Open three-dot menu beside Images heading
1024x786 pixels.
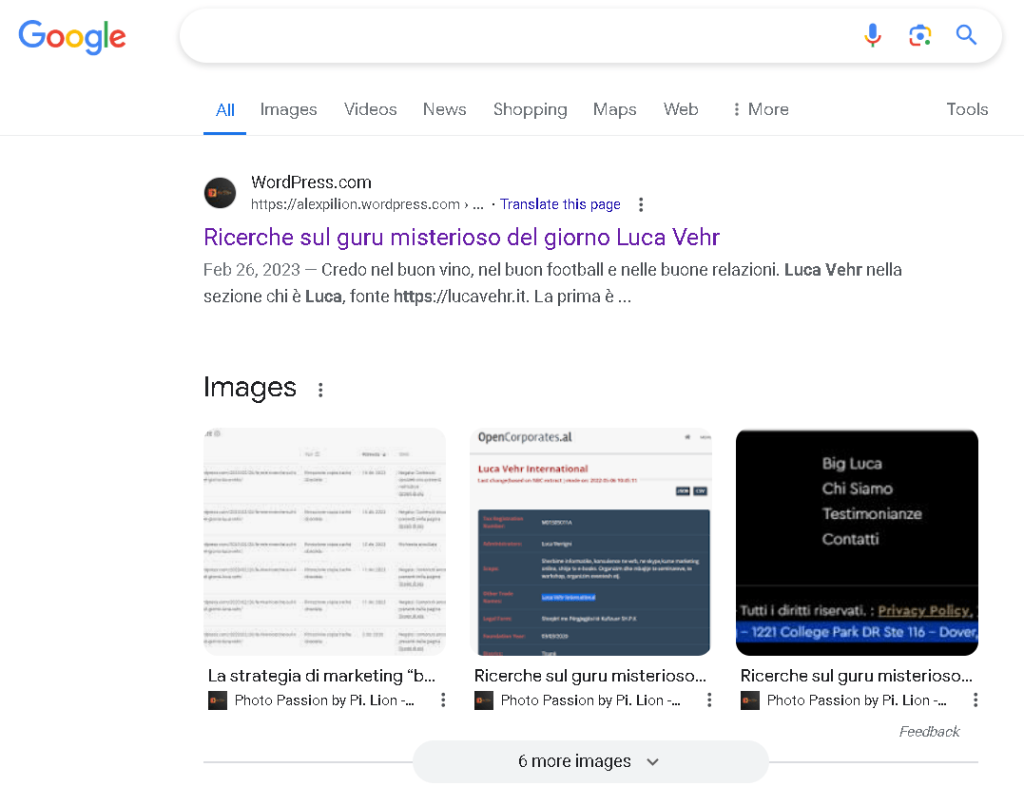[320, 390]
